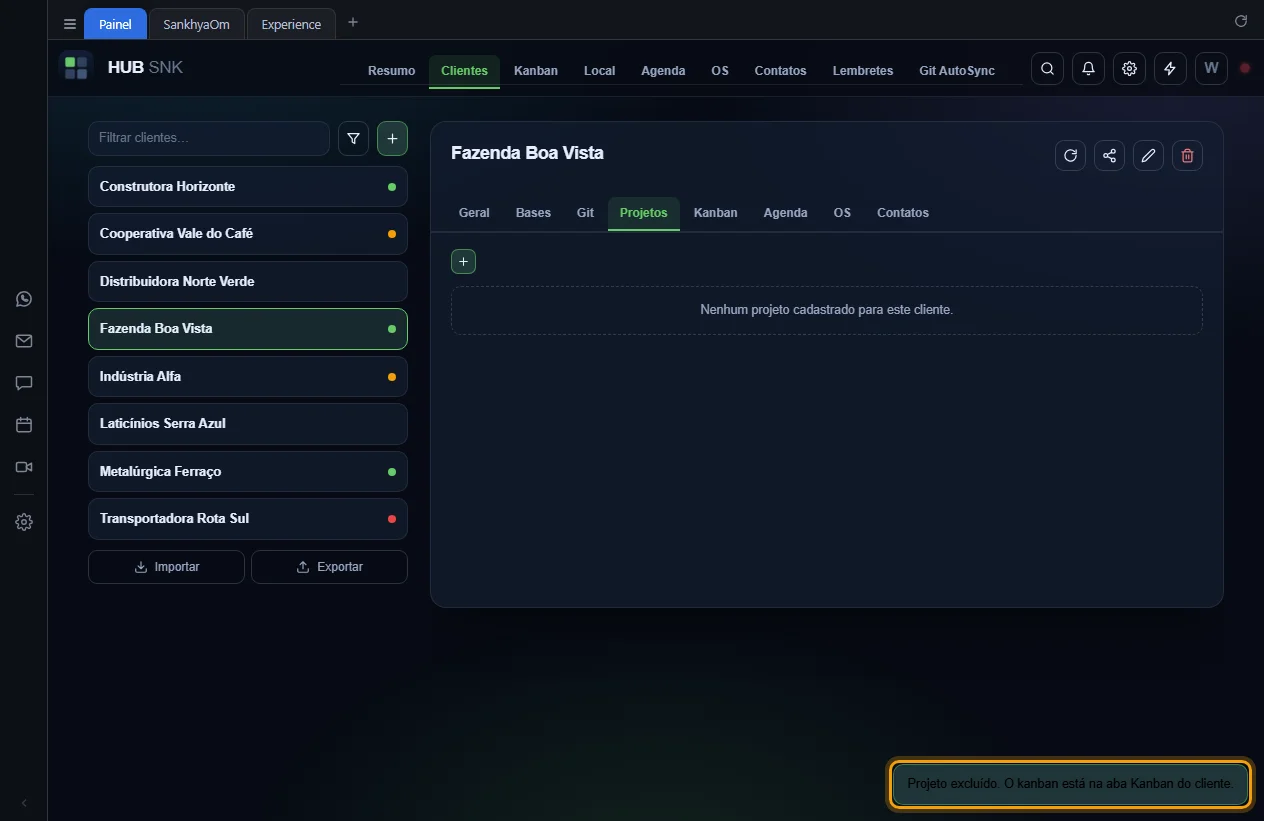The image size is (1264, 821).
Task: Select Metalúrgica Ferraço client
Action: click(x=248, y=472)
